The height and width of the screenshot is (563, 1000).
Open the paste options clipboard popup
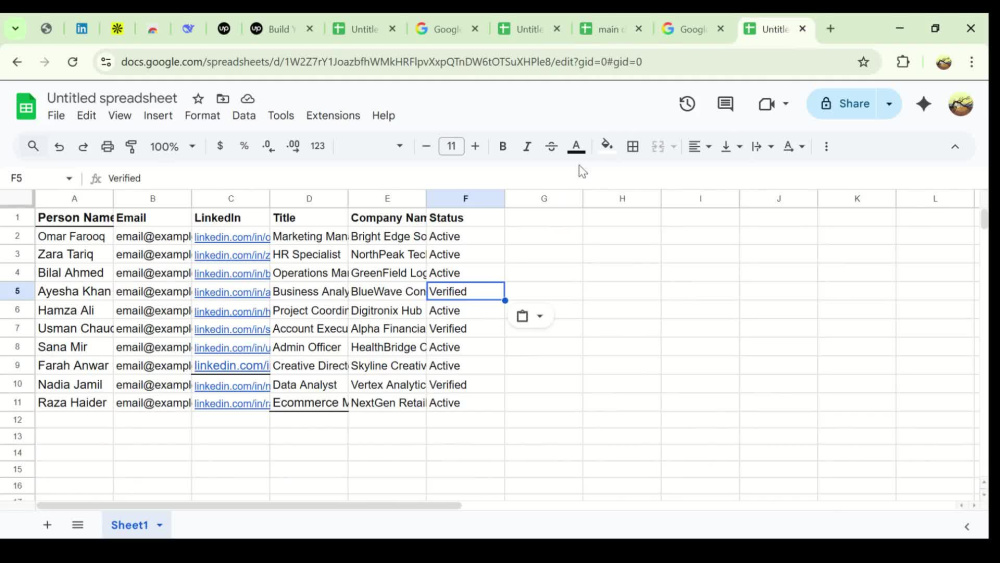pyautogui.click(x=529, y=316)
